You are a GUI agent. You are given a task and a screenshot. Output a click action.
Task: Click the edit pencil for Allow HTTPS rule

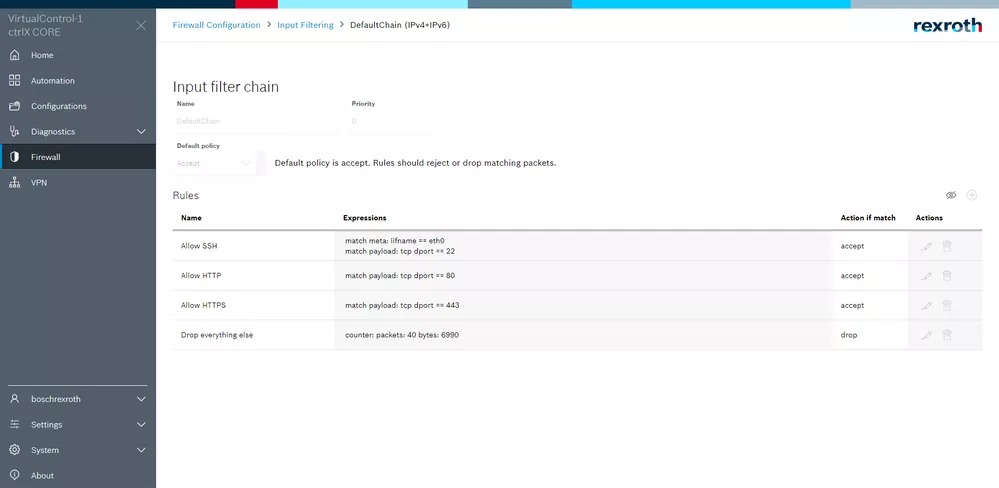pyautogui.click(x=926, y=305)
